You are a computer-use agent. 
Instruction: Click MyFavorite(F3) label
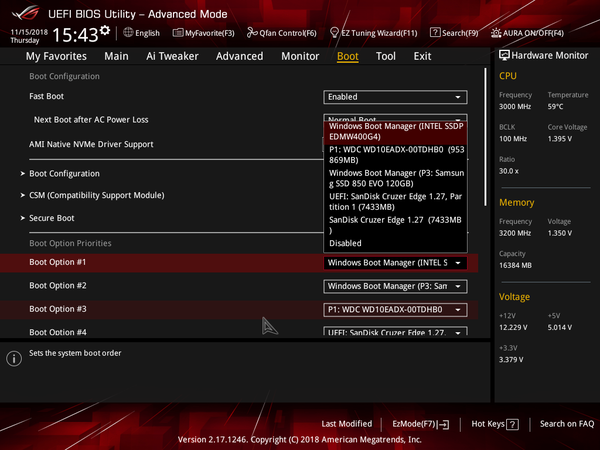coord(210,33)
